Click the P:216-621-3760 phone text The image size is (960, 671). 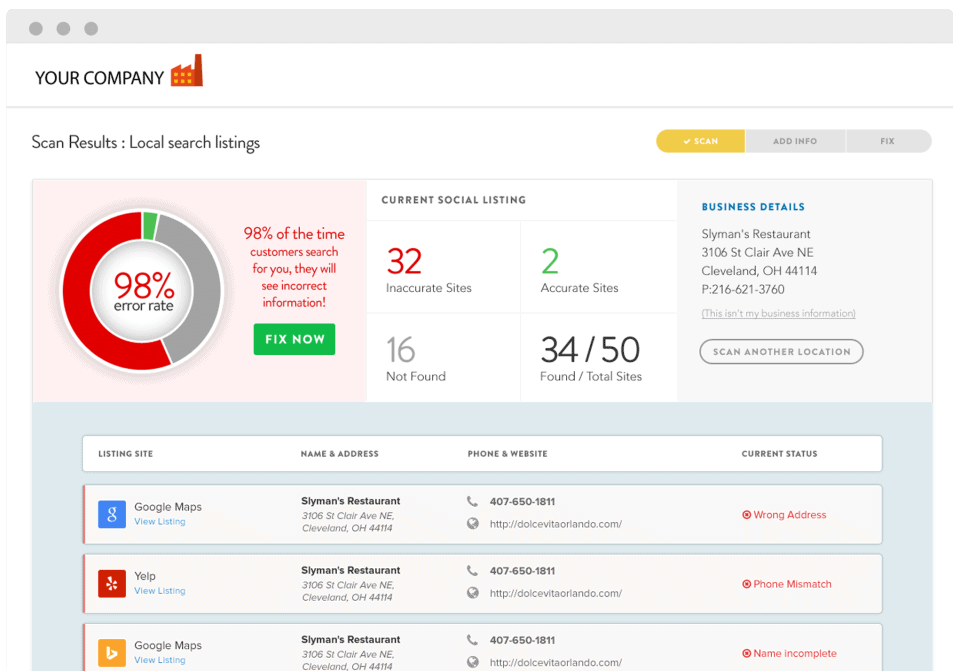(x=743, y=289)
